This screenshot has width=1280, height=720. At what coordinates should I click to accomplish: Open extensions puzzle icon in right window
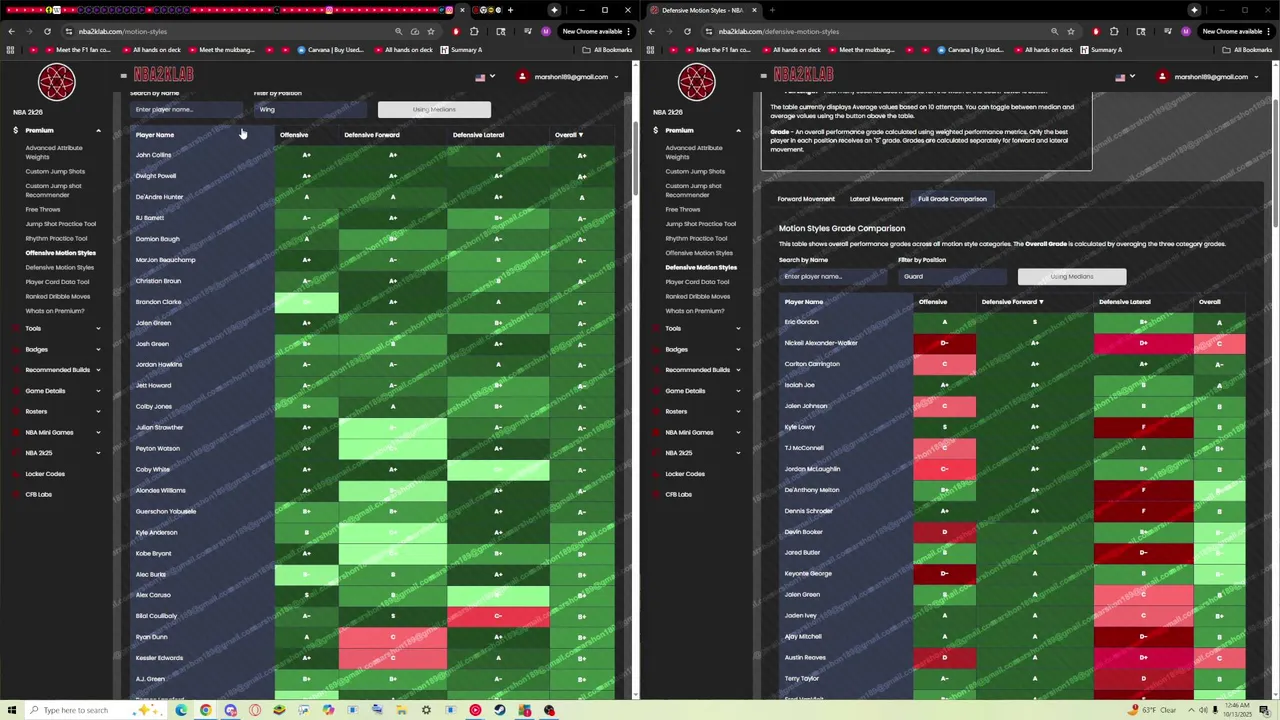click(1114, 31)
